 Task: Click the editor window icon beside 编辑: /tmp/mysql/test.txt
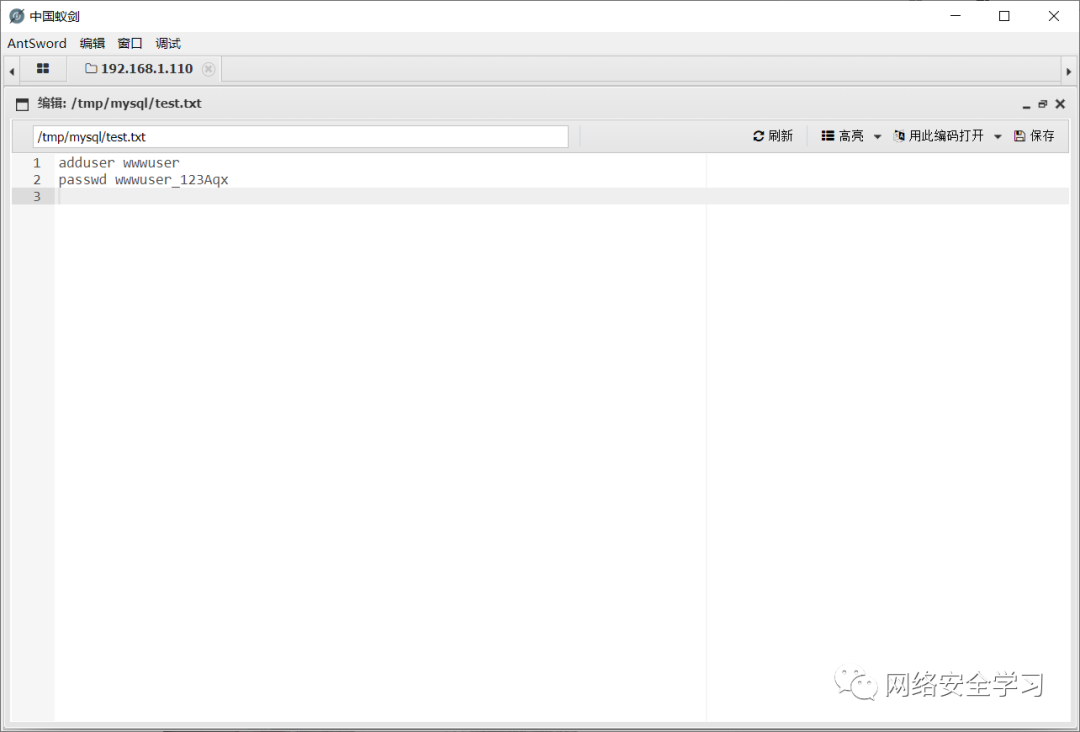pyautogui.click(x=21, y=103)
